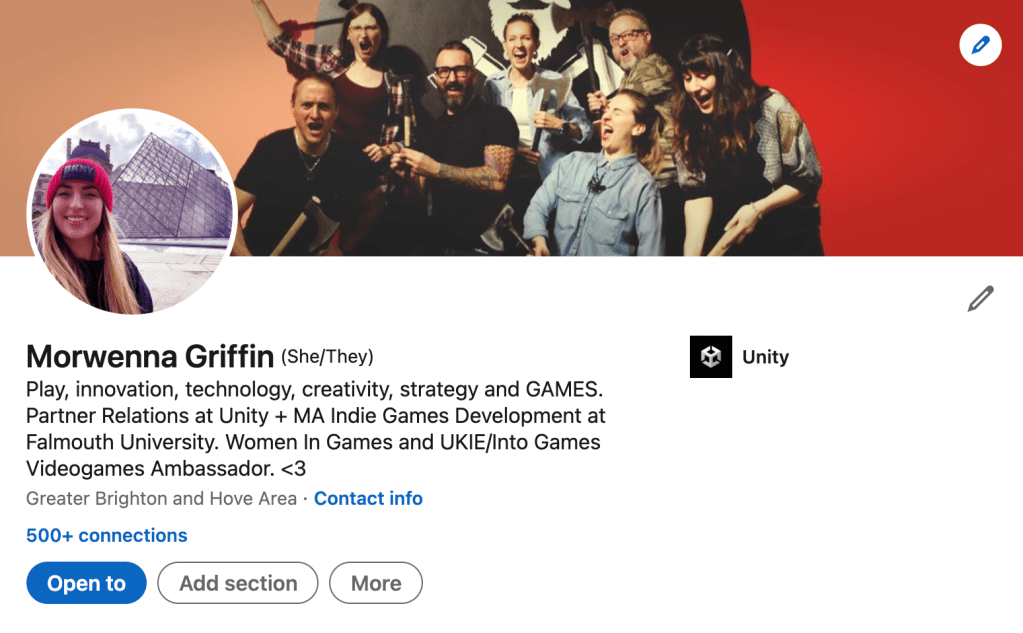
Task: Click the Unity company logo
Action: (710, 356)
